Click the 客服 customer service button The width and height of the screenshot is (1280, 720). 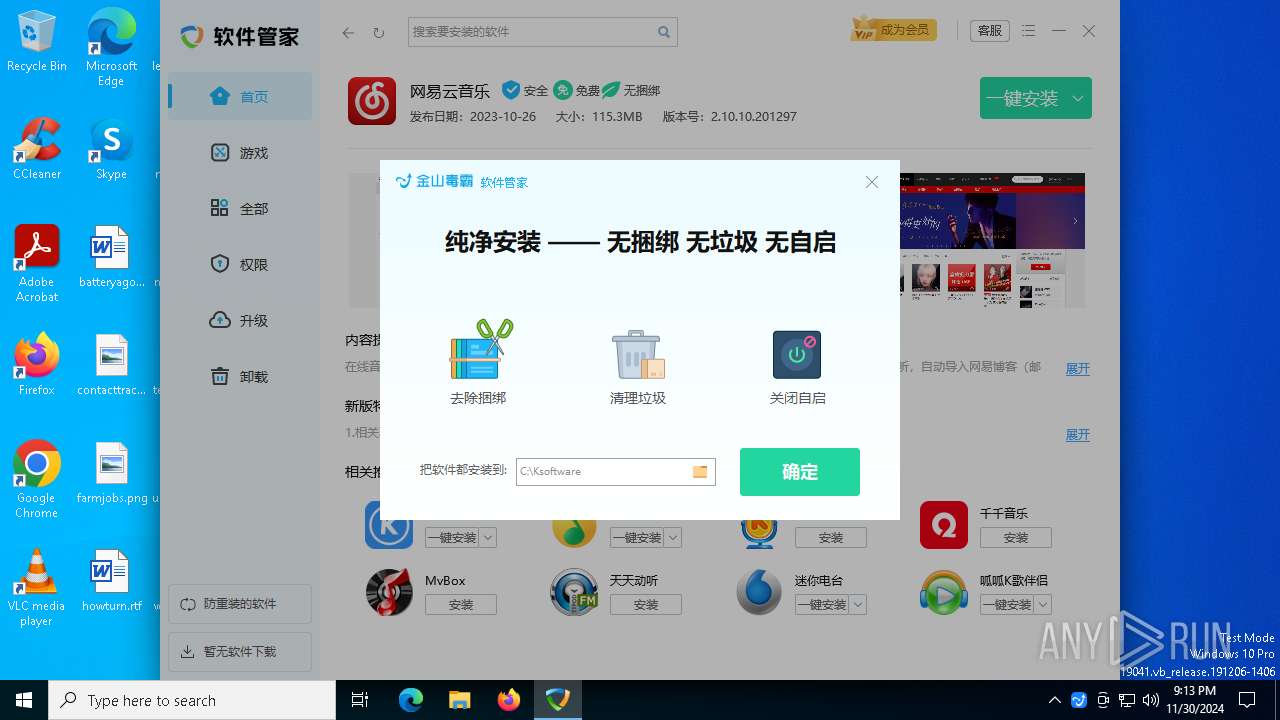point(990,31)
